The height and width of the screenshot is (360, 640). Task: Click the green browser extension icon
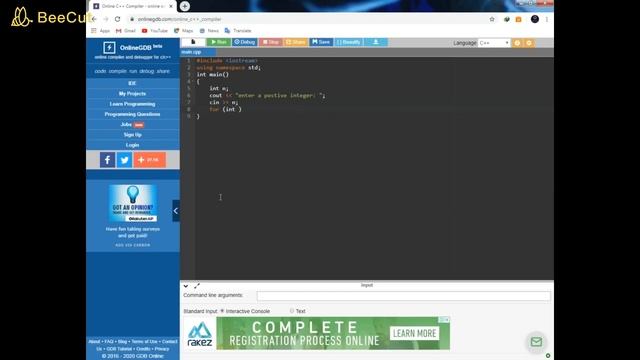point(507,19)
